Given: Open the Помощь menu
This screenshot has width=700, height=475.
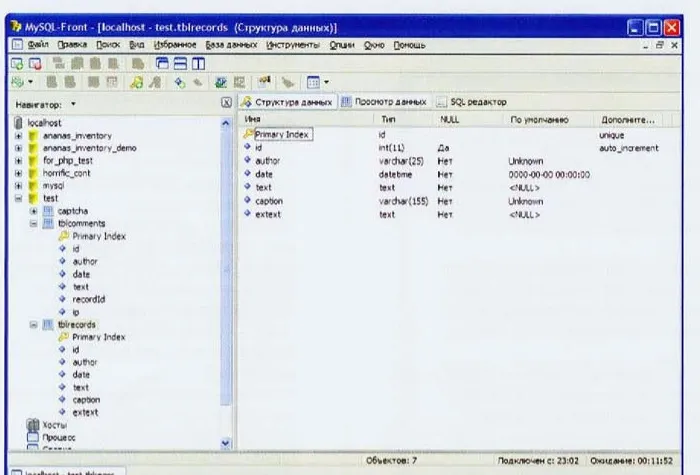Looking at the screenshot, I should click(409, 45).
